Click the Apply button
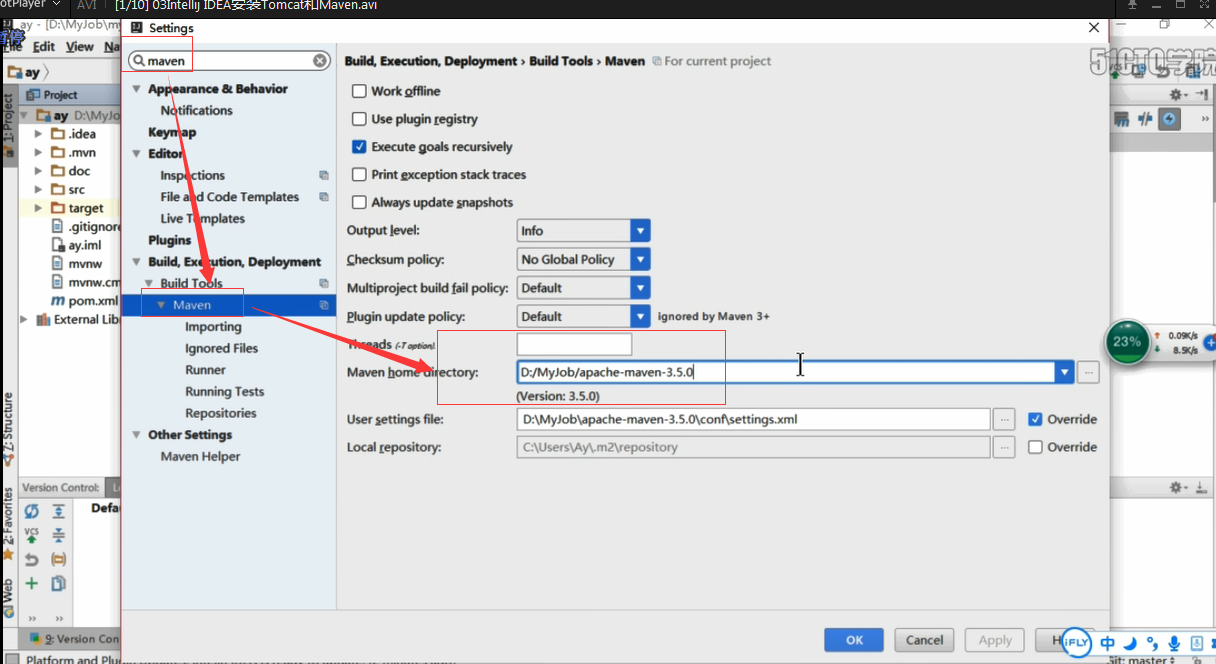The height and width of the screenshot is (664, 1216). click(995, 640)
